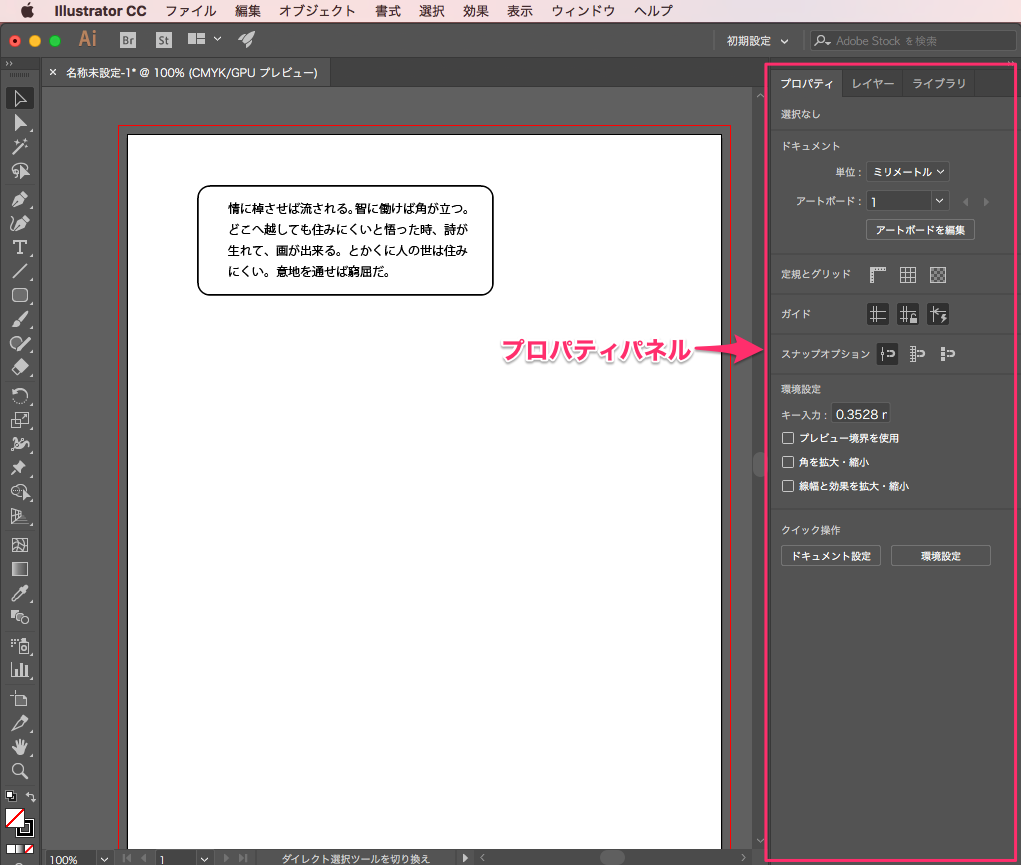This screenshot has width=1021, height=865.
Task: Switch to the レイヤー tab
Action: click(x=873, y=83)
